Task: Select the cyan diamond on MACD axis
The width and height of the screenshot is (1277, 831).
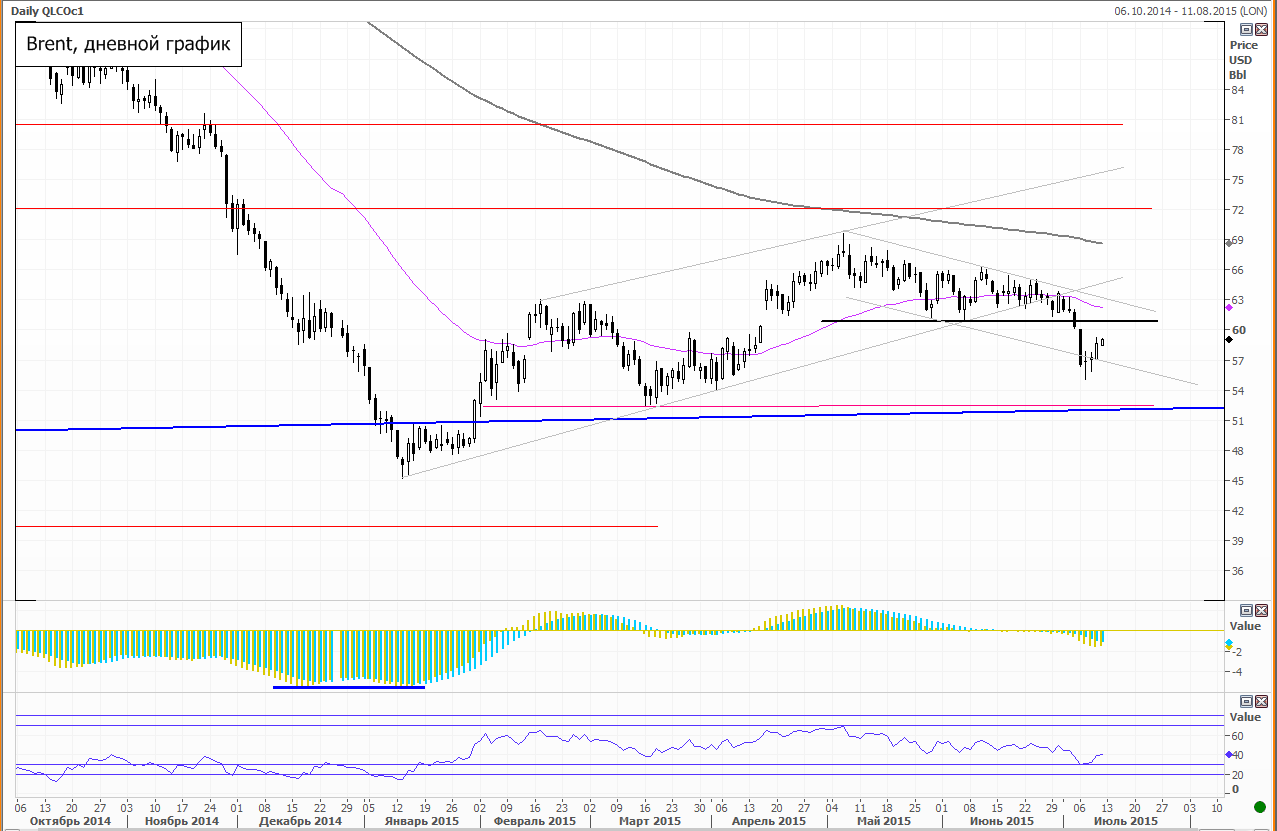Action: point(1229,642)
